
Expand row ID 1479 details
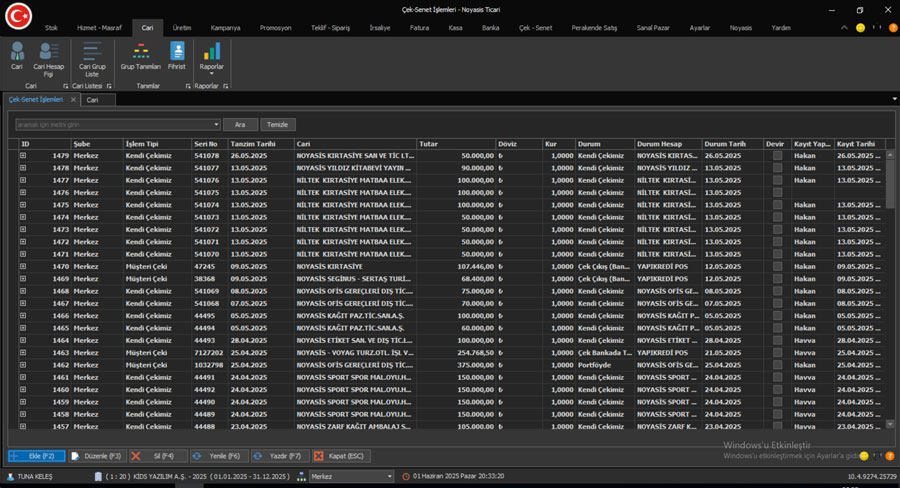pos(23,156)
